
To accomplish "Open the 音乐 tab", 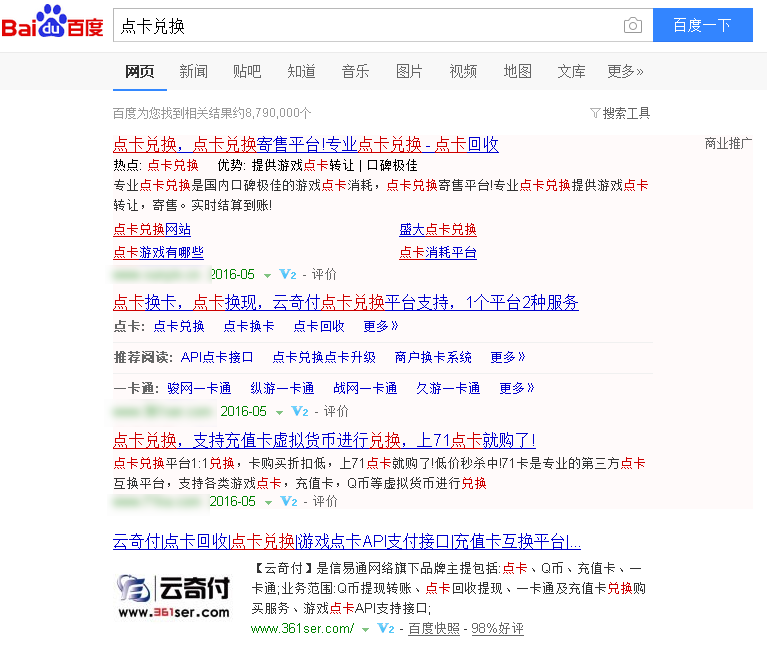I will pos(355,71).
